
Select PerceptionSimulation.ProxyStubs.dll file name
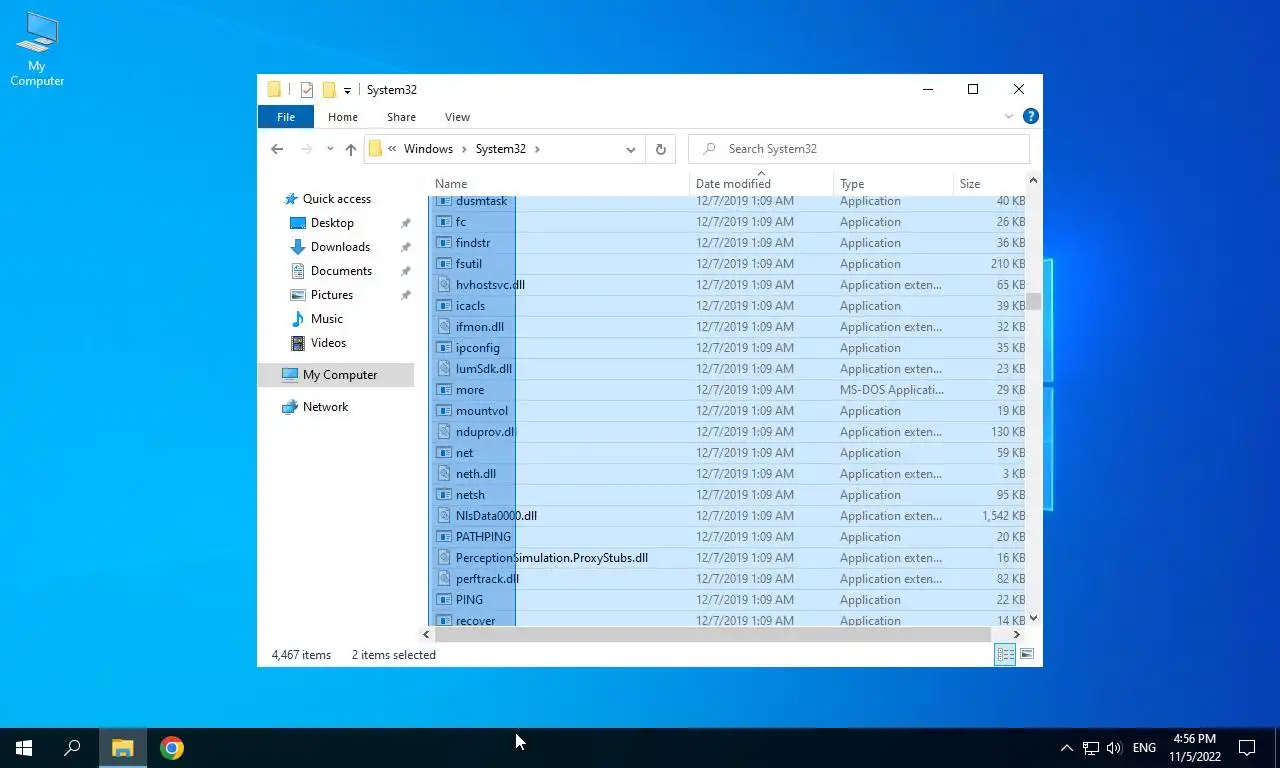(x=552, y=558)
